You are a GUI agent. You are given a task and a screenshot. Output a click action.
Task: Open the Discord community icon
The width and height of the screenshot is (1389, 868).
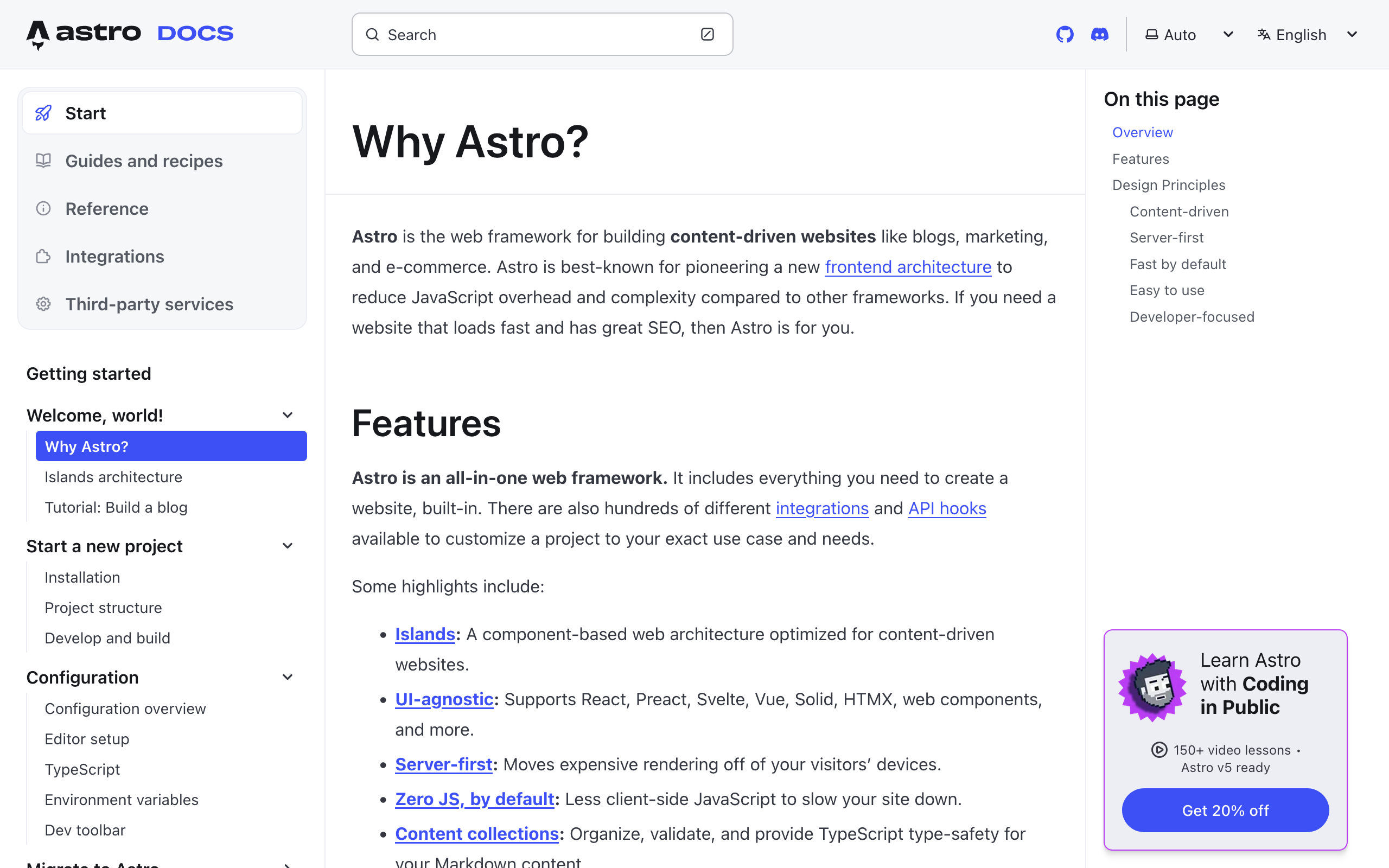pos(1099,34)
